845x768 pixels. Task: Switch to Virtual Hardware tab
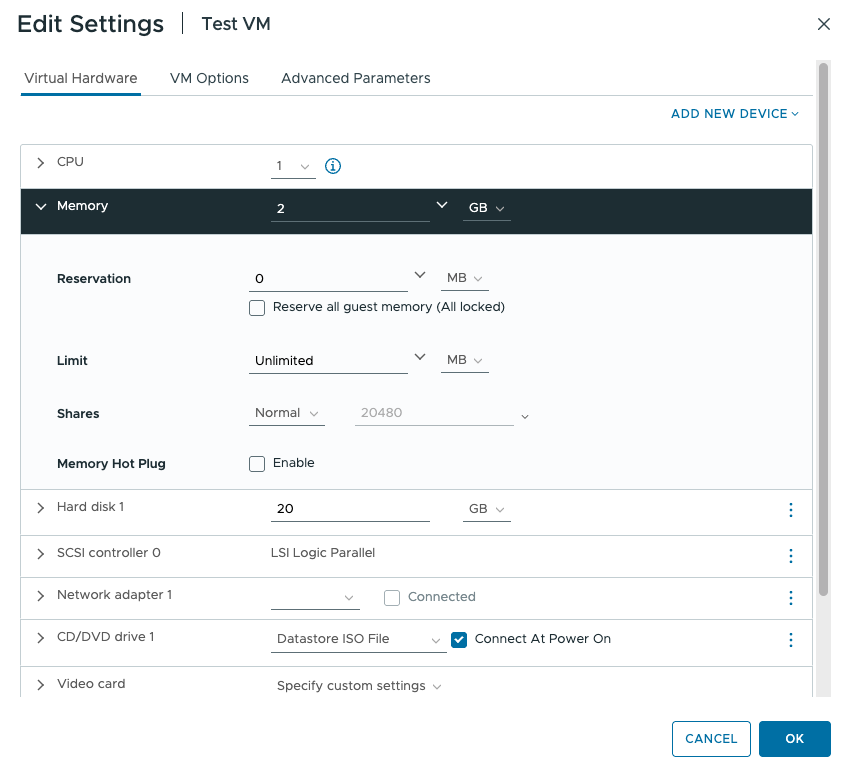click(x=81, y=79)
